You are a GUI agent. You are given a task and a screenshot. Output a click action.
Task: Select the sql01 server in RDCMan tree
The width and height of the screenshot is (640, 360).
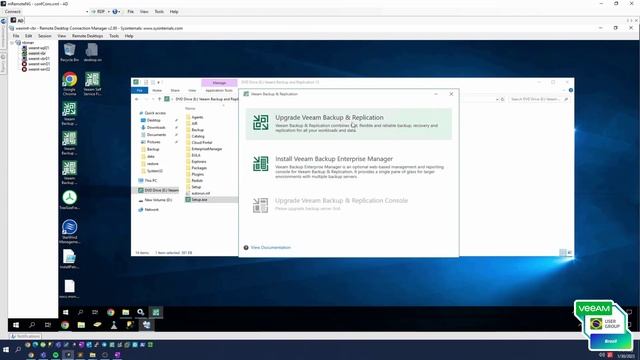(x=39, y=48)
